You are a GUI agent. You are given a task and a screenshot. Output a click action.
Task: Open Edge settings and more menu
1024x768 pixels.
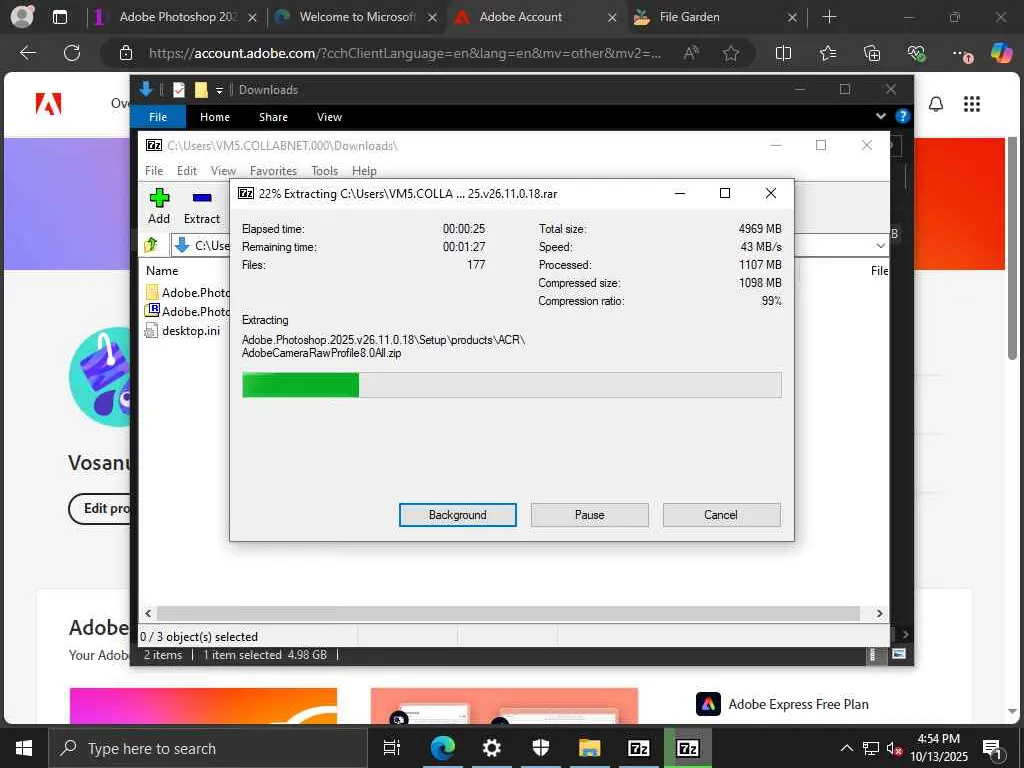pyautogui.click(x=961, y=54)
